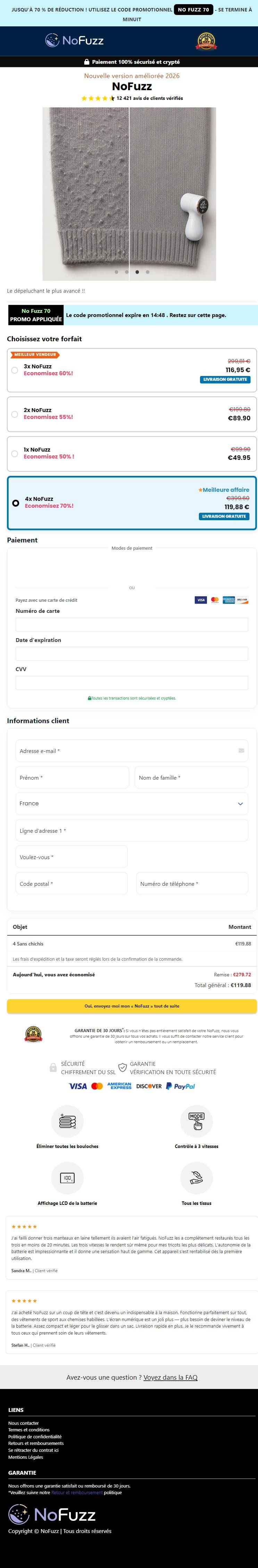Image resolution: width=258 pixels, height=1568 pixels.
Task: Click the Adresse e-mail field
Action: coord(132,751)
